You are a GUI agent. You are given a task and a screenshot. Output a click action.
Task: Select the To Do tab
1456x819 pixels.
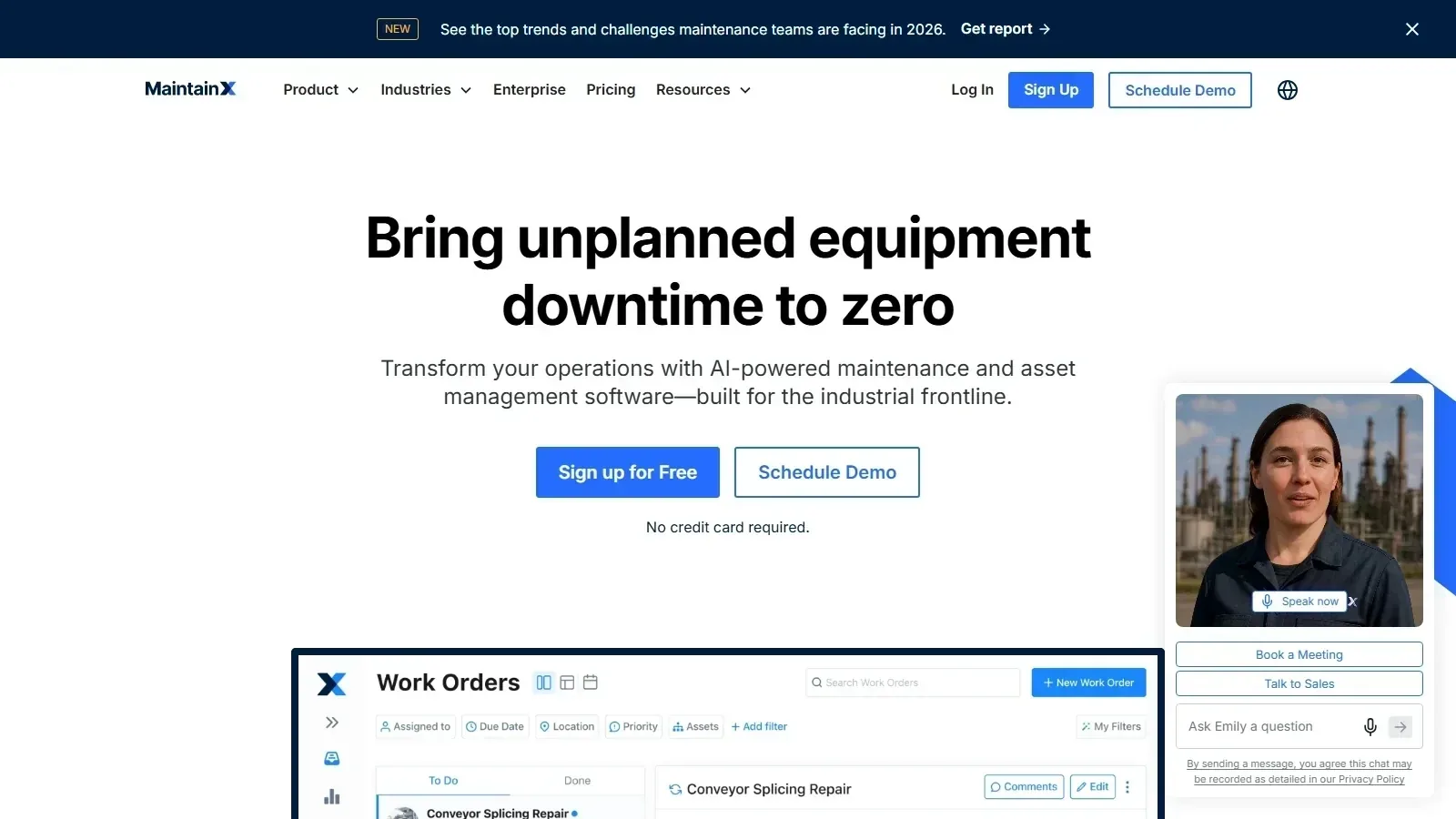(443, 781)
